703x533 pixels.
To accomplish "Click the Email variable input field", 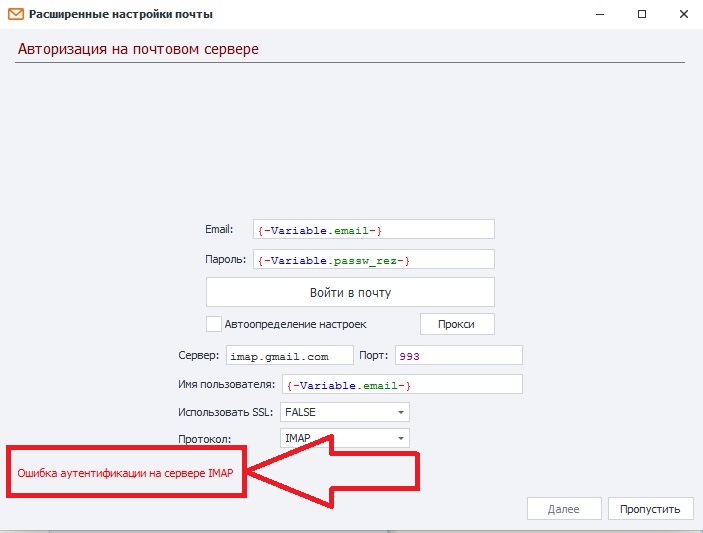I will (373, 230).
